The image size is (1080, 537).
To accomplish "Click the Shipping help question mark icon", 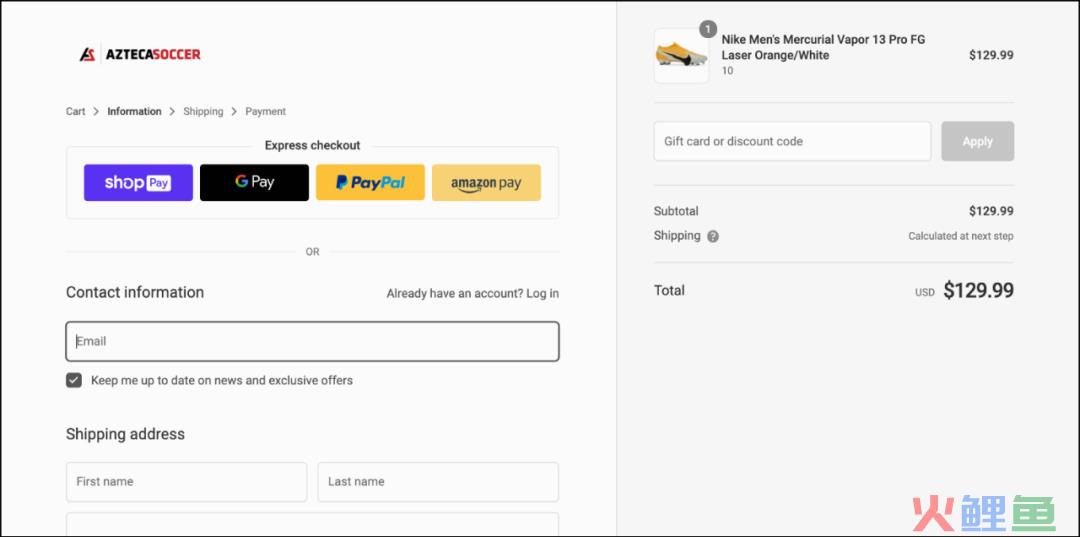I will click(x=713, y=236).
